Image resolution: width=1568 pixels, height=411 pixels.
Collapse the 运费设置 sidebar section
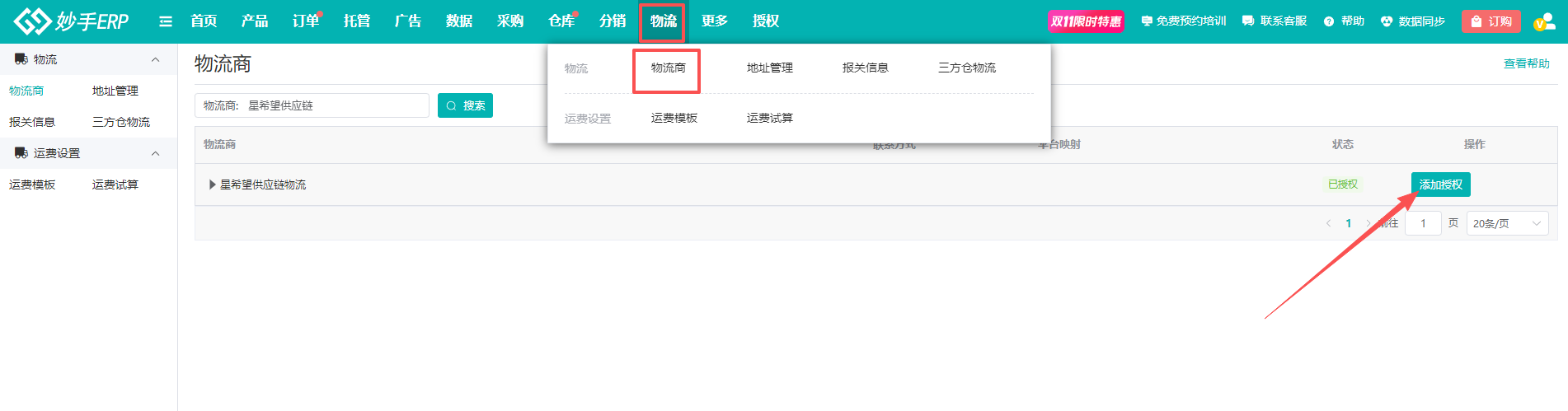pos(155,153)
